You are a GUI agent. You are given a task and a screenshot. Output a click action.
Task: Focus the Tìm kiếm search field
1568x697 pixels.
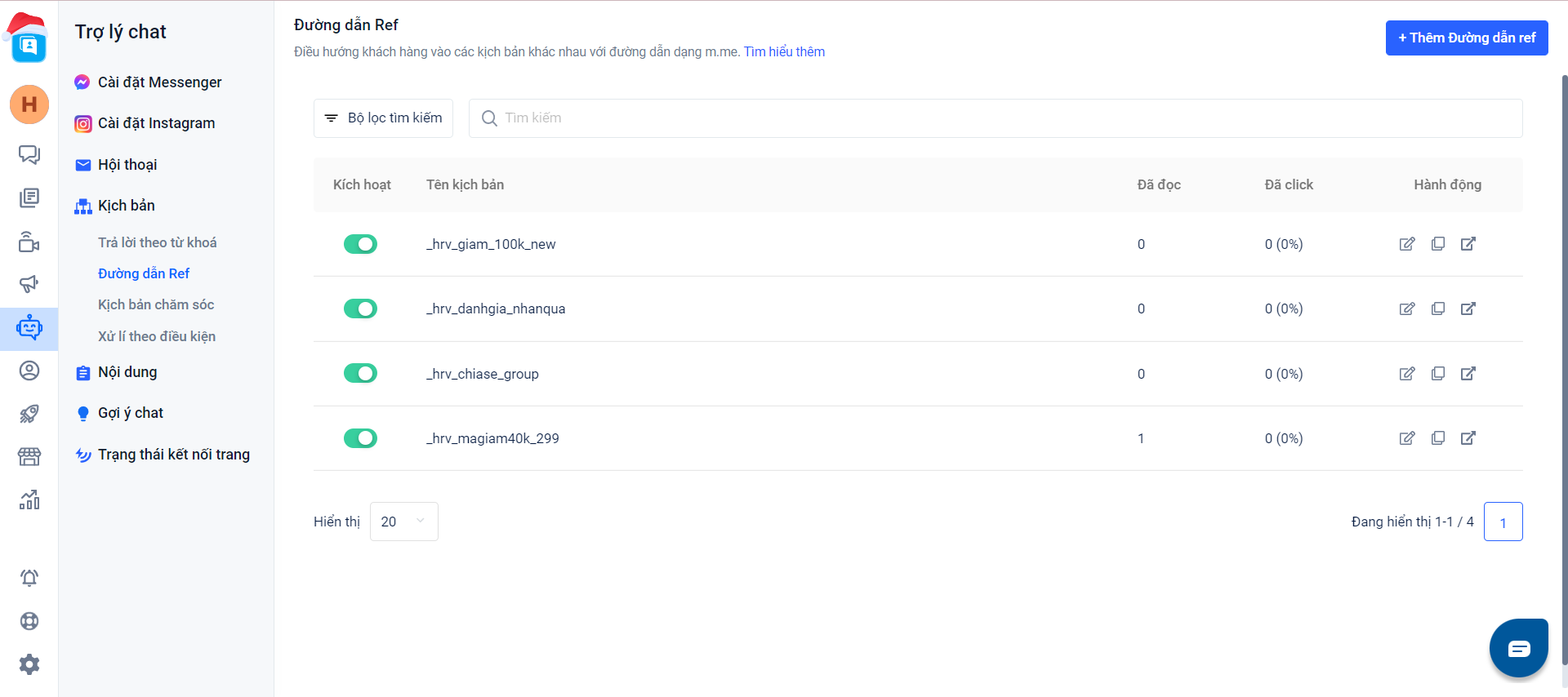pos(996,118)
